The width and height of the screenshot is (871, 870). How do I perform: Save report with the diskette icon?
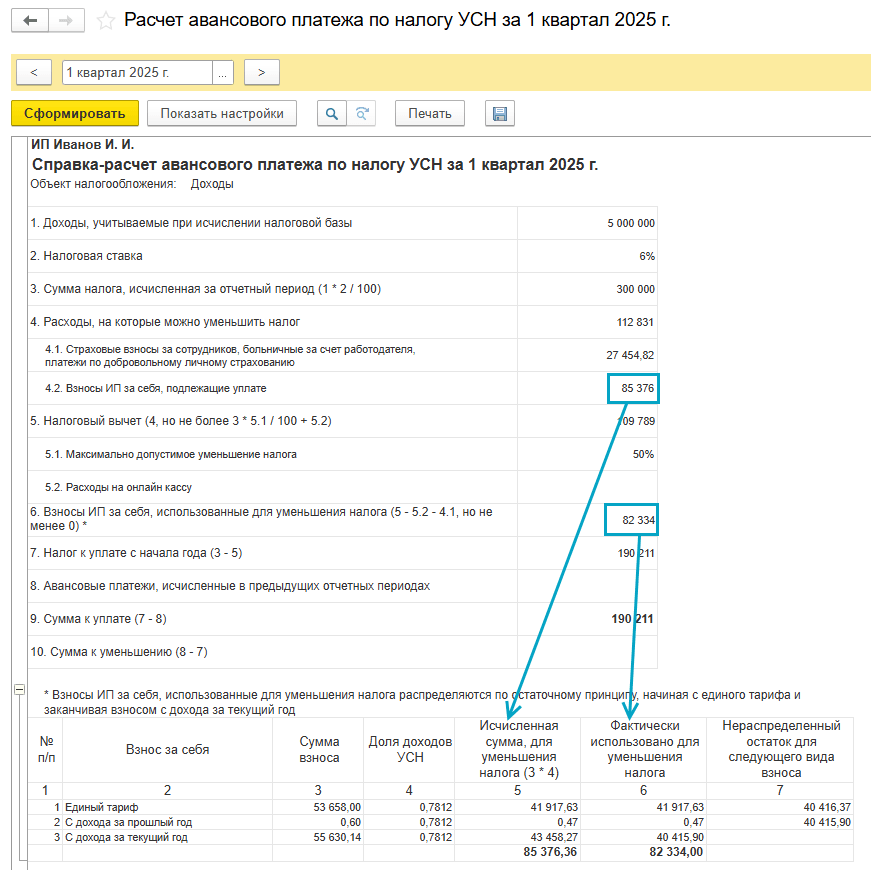[499, 113]
